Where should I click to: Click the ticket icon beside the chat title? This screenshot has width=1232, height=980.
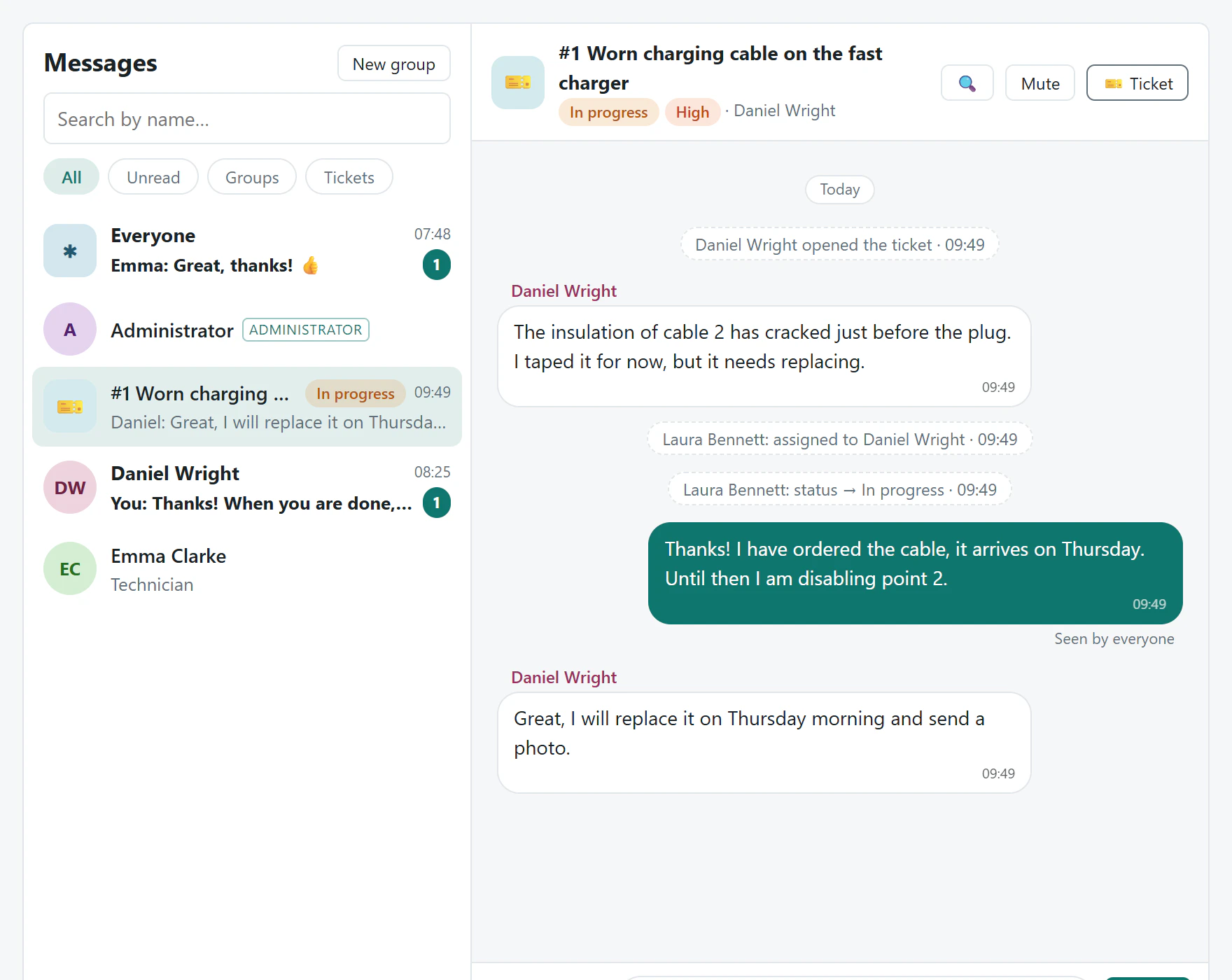tap(518, 83)
